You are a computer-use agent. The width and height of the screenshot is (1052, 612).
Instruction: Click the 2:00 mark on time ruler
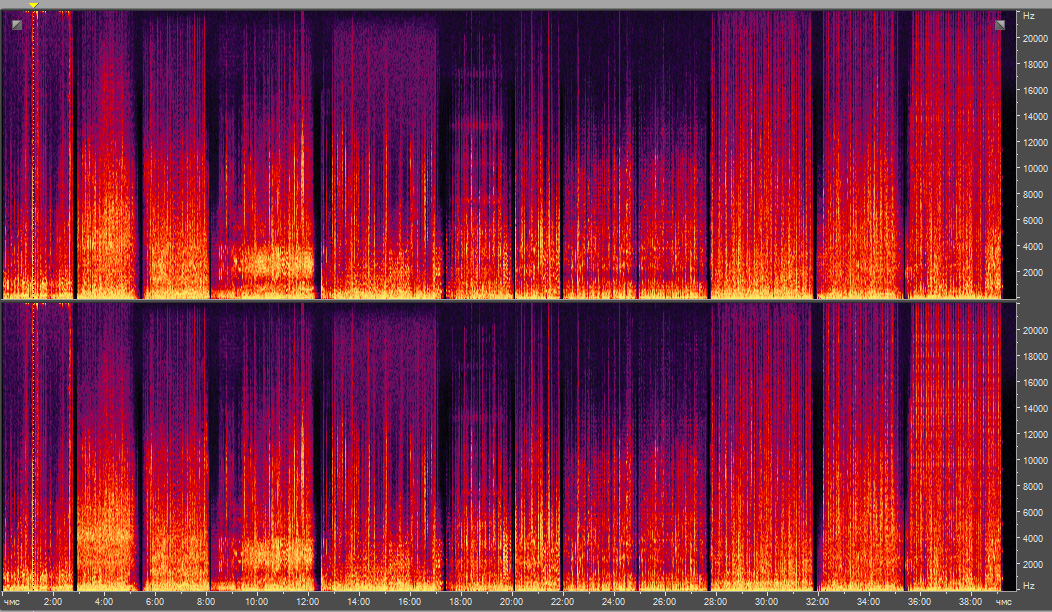coord(53,601)
